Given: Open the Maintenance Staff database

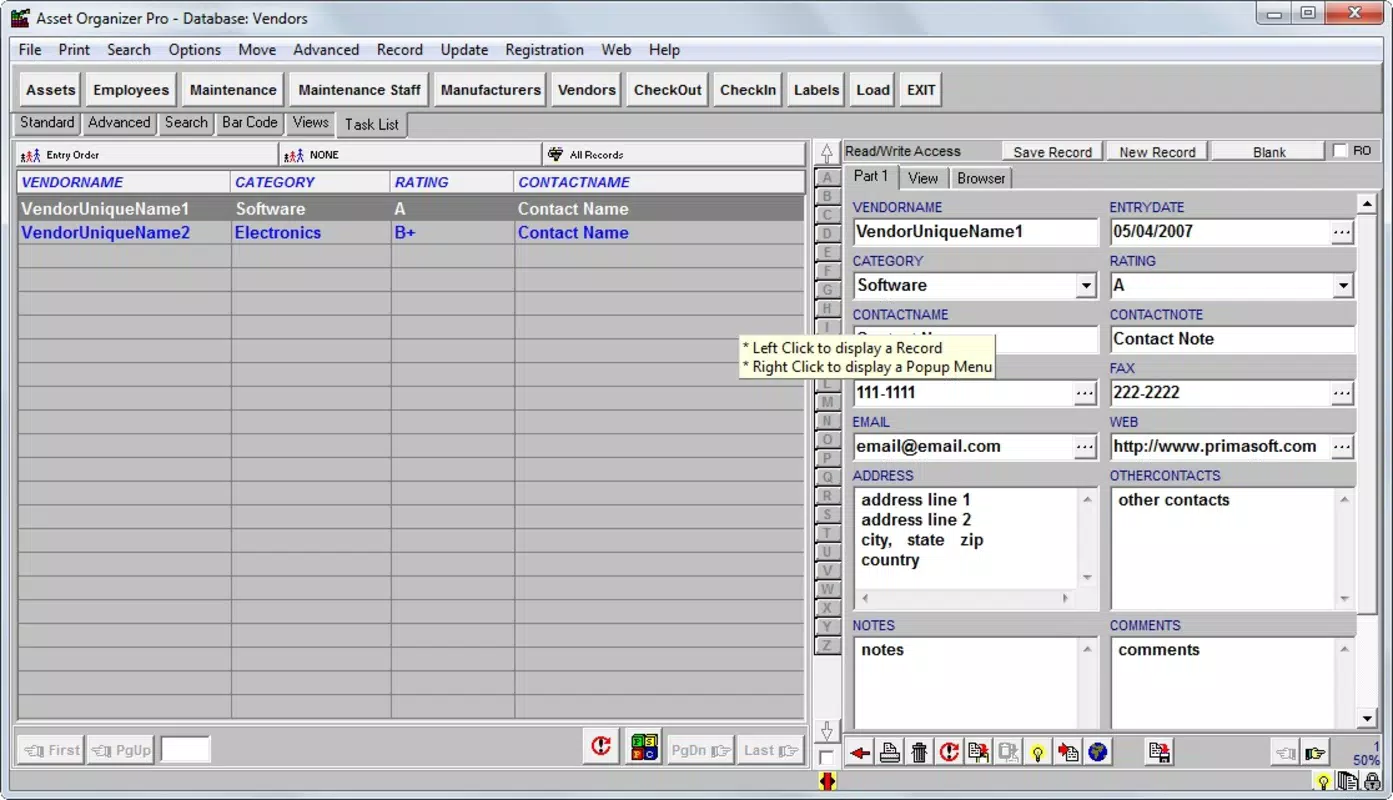Looking at the screenshot, I should (x=359, y=90).
